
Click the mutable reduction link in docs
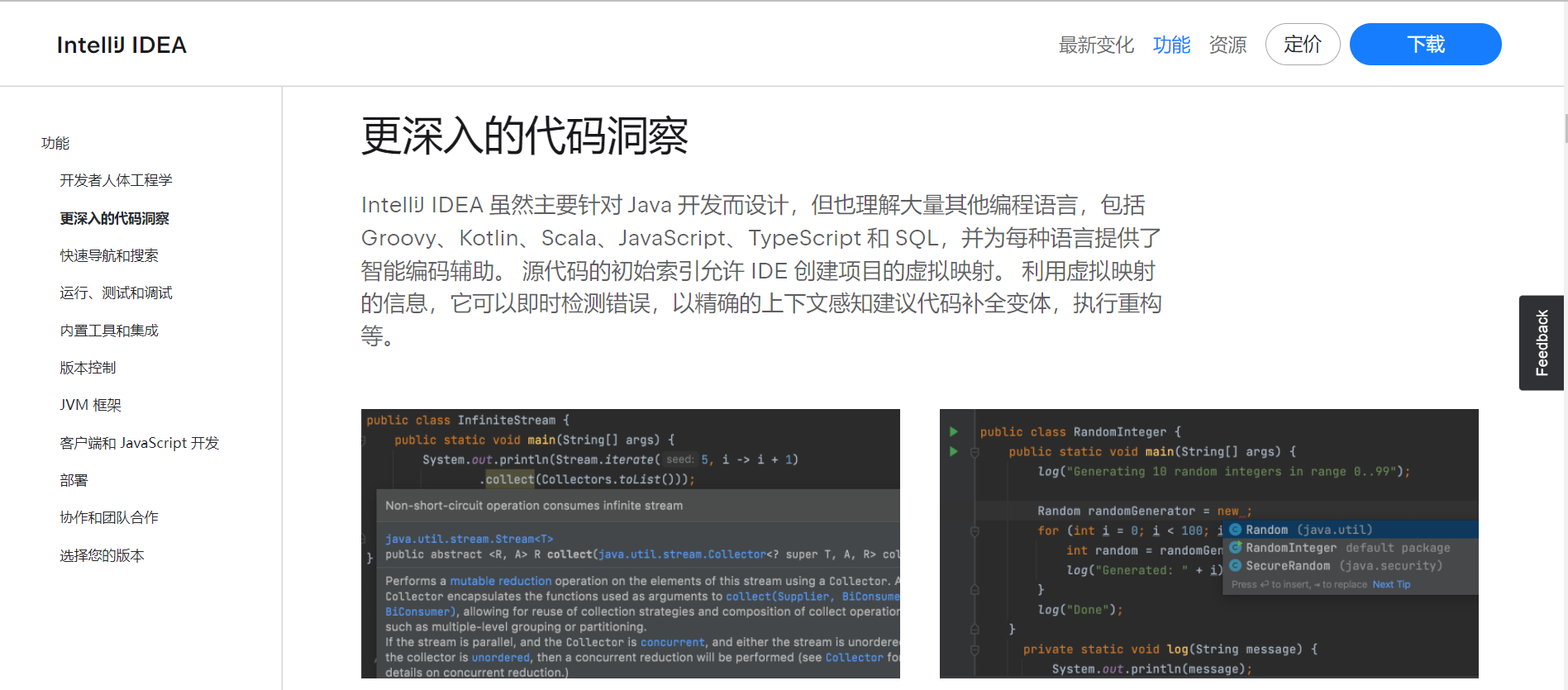click(500, 581)
